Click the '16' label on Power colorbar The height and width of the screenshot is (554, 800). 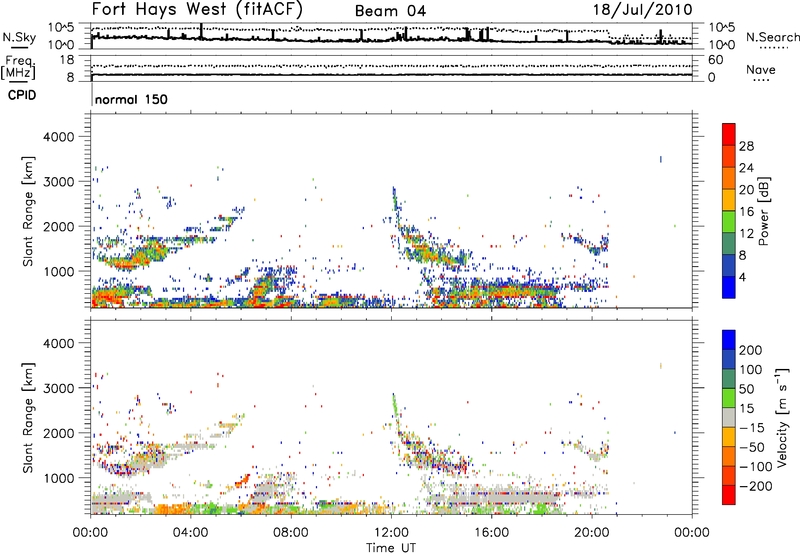[746, 212]
